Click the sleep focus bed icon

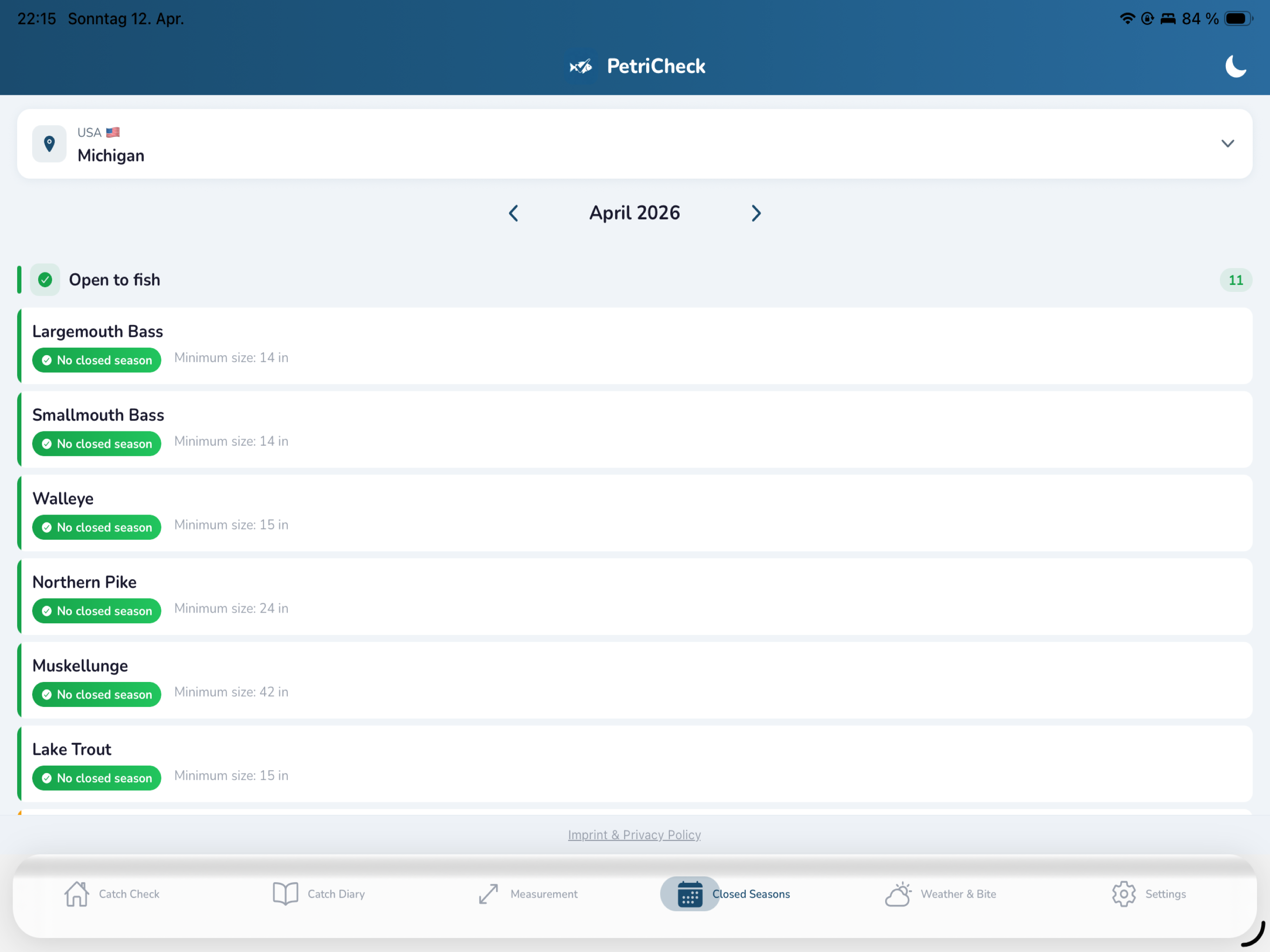(x=1168, y=19)
